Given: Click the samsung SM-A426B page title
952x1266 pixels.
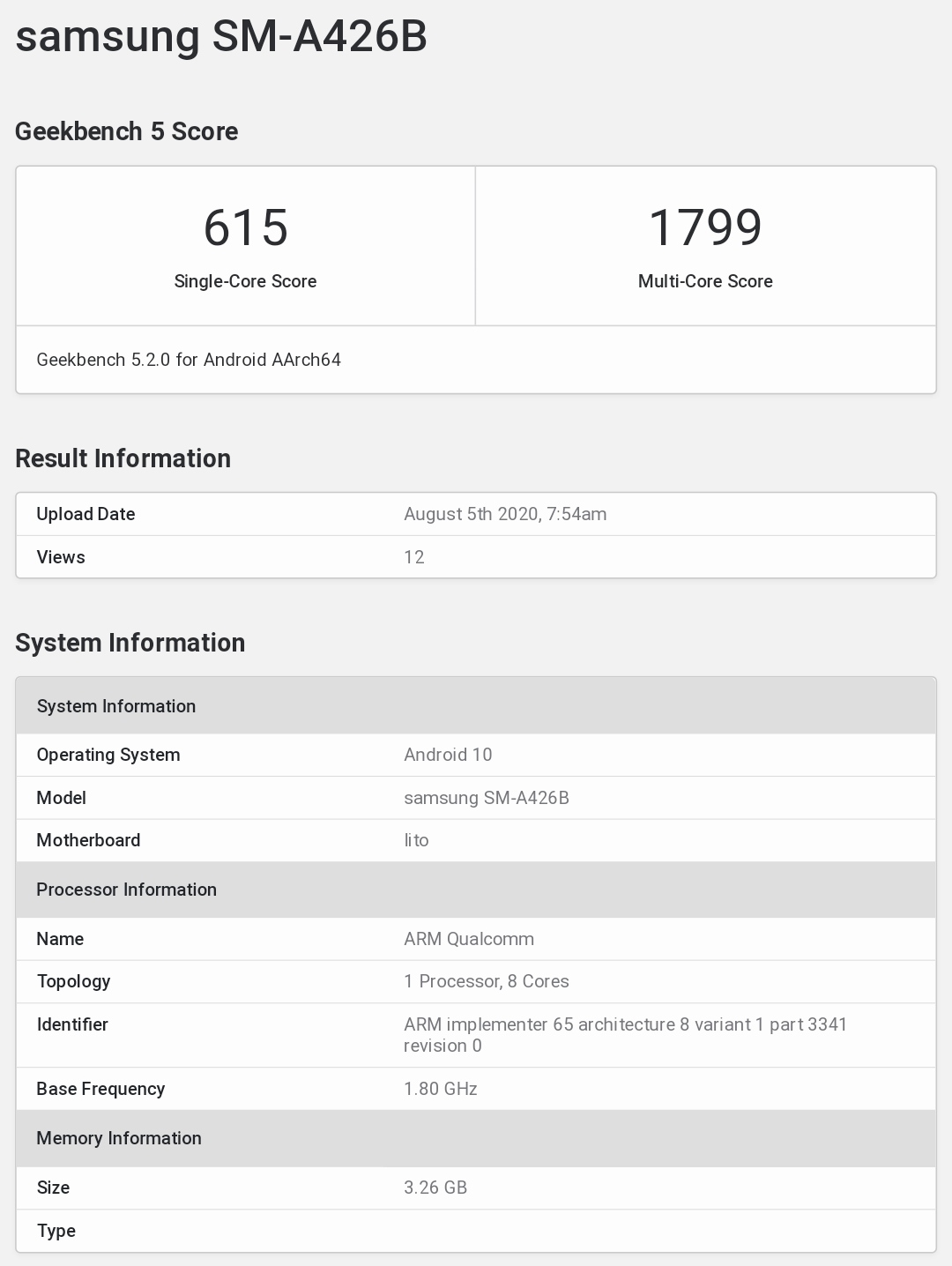Looking at the screenshot, I should pos(221,37).
